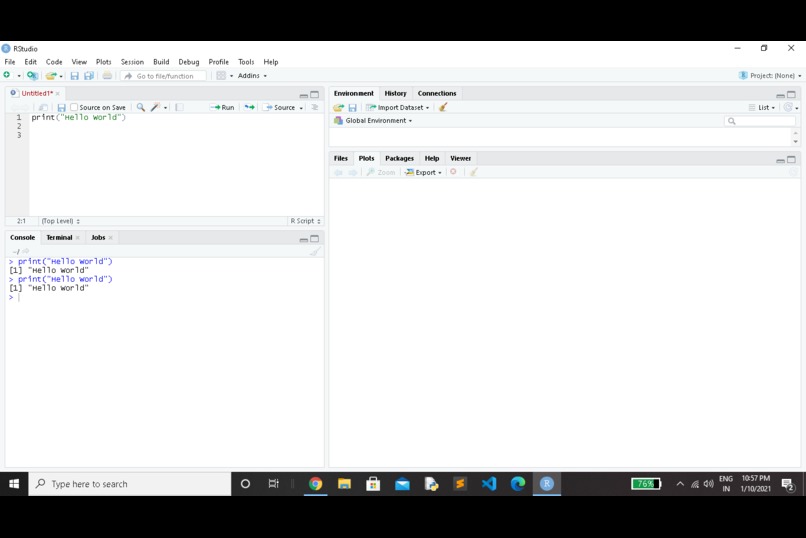Click the editor Save icon beside Source on Save
Viewport: 806px width, 538px height.
pyautogui.click(x=61, y=107)
